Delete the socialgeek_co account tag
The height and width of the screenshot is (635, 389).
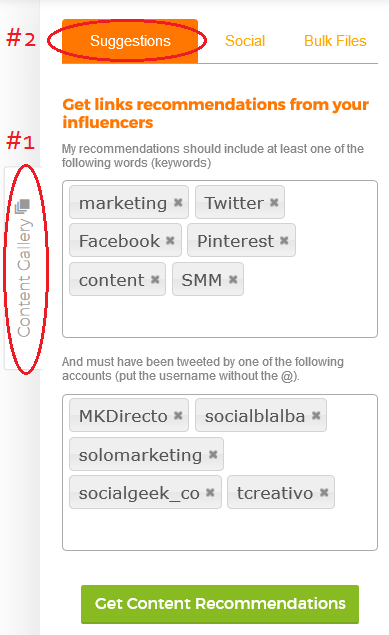pyautogui.click(x=210, y=492)
